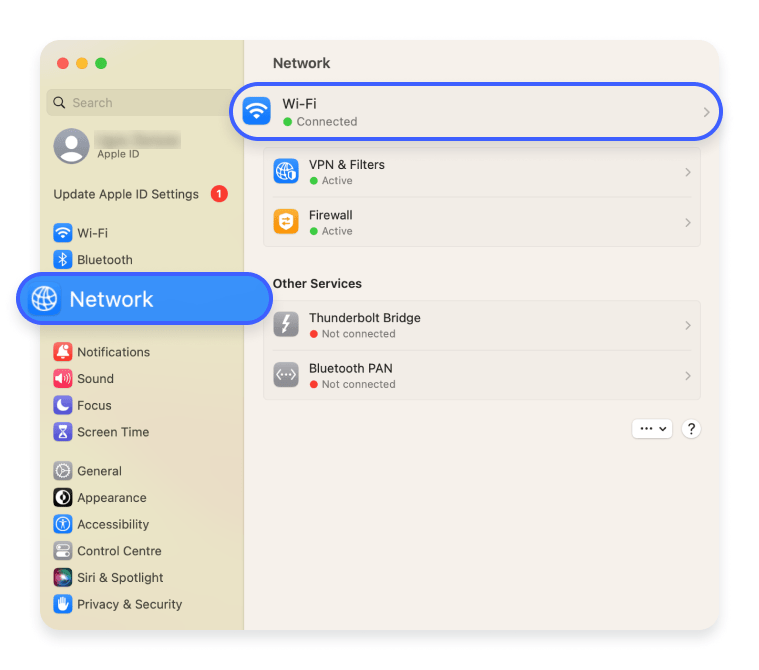
Task: Open the Thunderbolt Bridge chevron
Action: pyautogui.click(x=688, y=325)
